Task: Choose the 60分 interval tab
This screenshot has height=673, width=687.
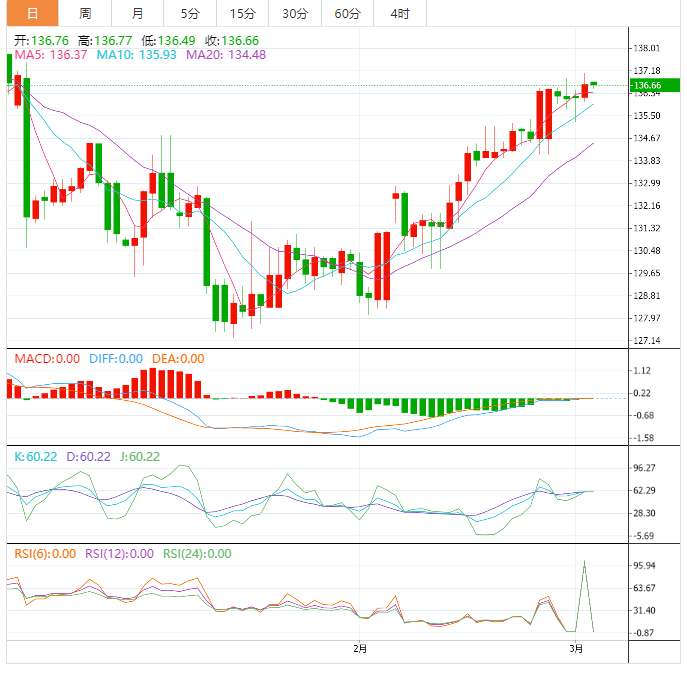Action: click(347, 13)
